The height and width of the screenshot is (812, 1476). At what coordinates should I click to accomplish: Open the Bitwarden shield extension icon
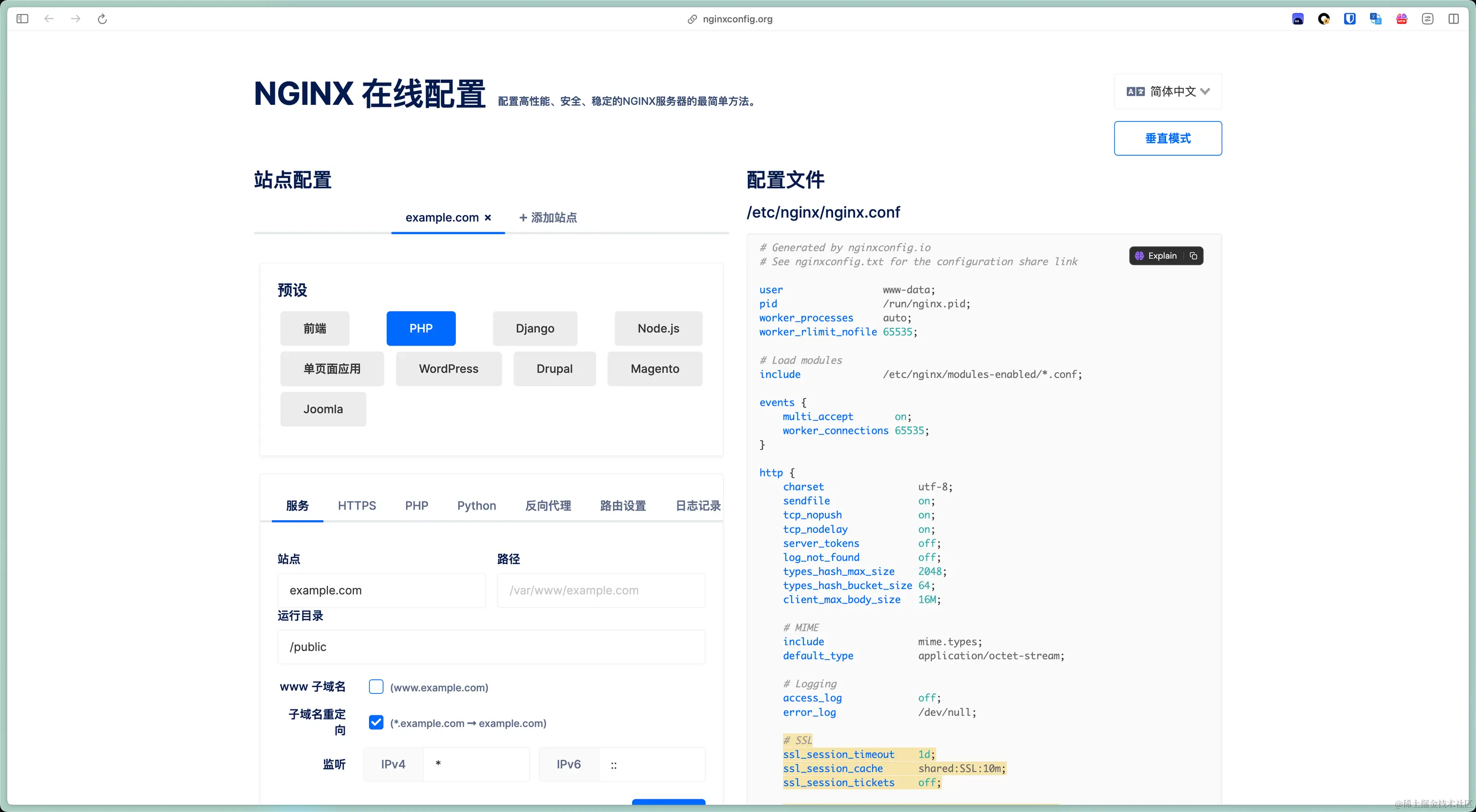tap(1350, 19)
